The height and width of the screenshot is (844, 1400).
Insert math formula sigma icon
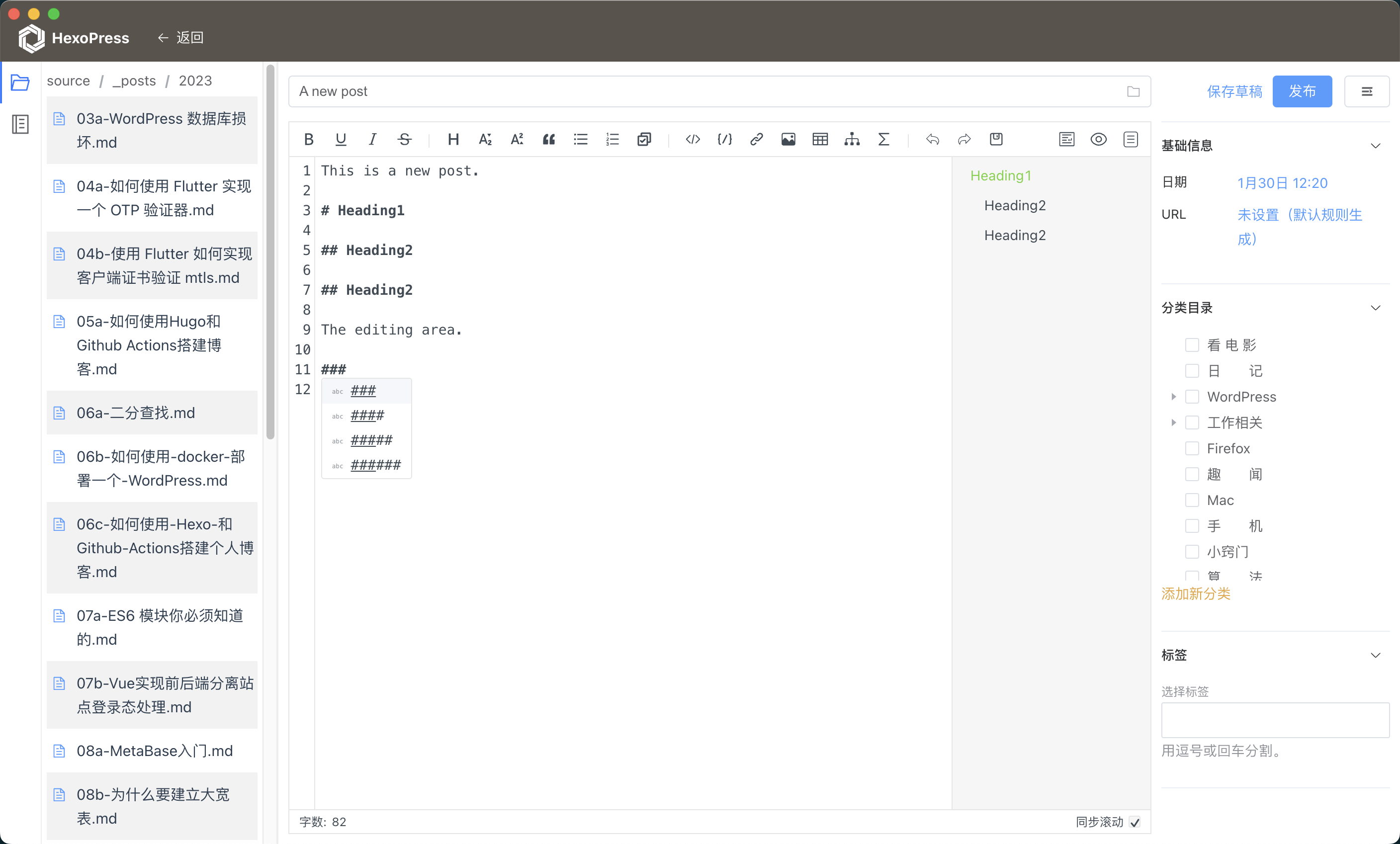point(883,139)
